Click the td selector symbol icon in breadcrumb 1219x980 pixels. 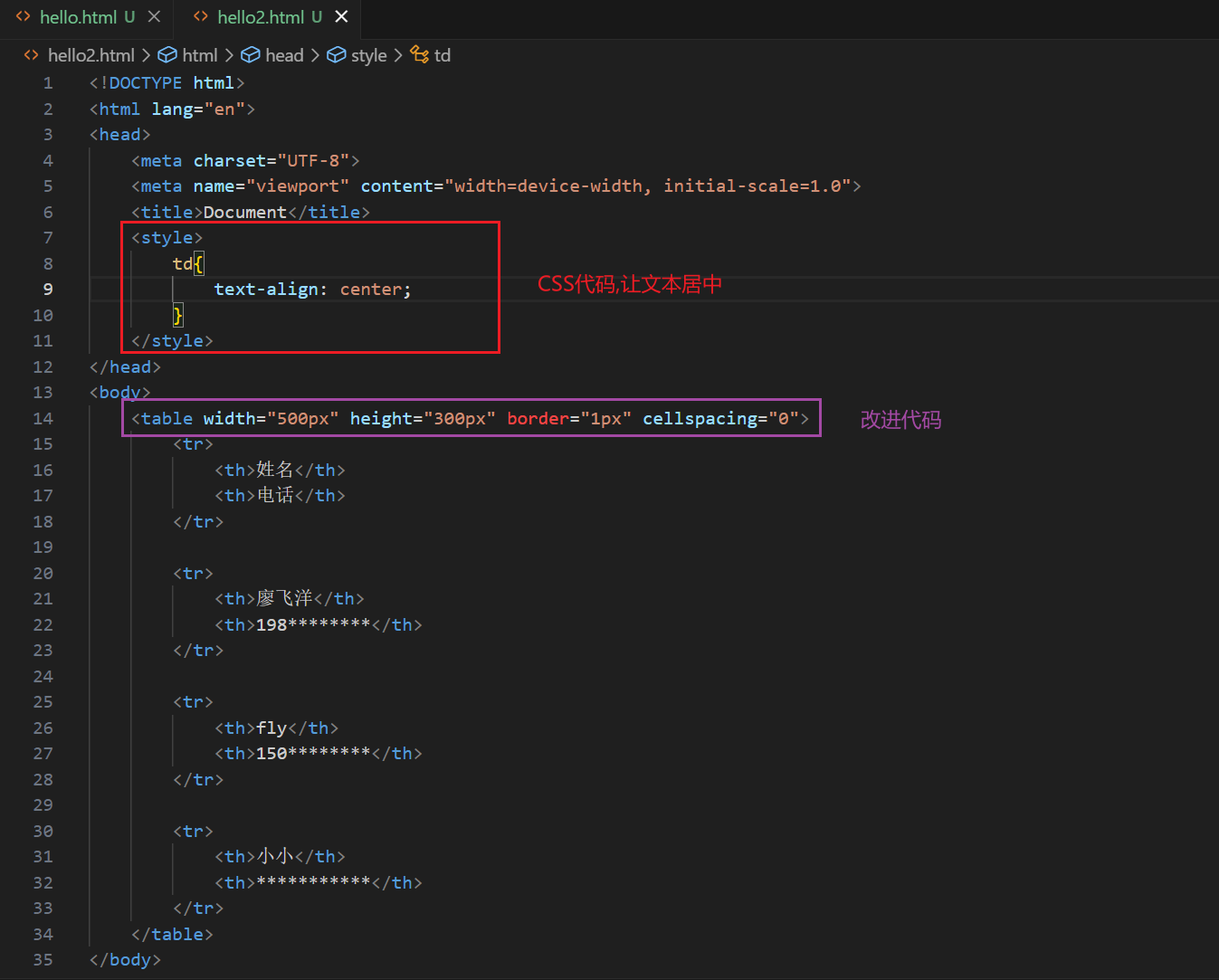(420, 55)
